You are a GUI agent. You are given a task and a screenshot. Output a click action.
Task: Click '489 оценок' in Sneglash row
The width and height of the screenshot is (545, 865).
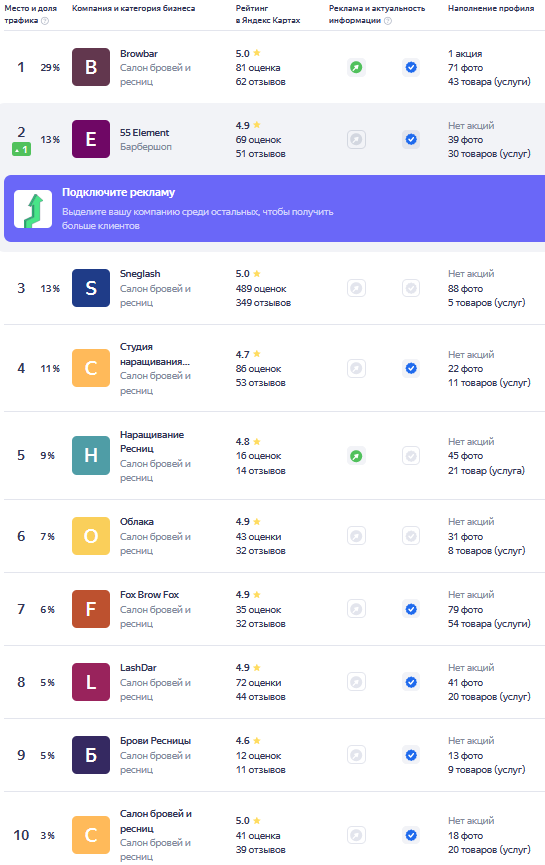point(261,289)
